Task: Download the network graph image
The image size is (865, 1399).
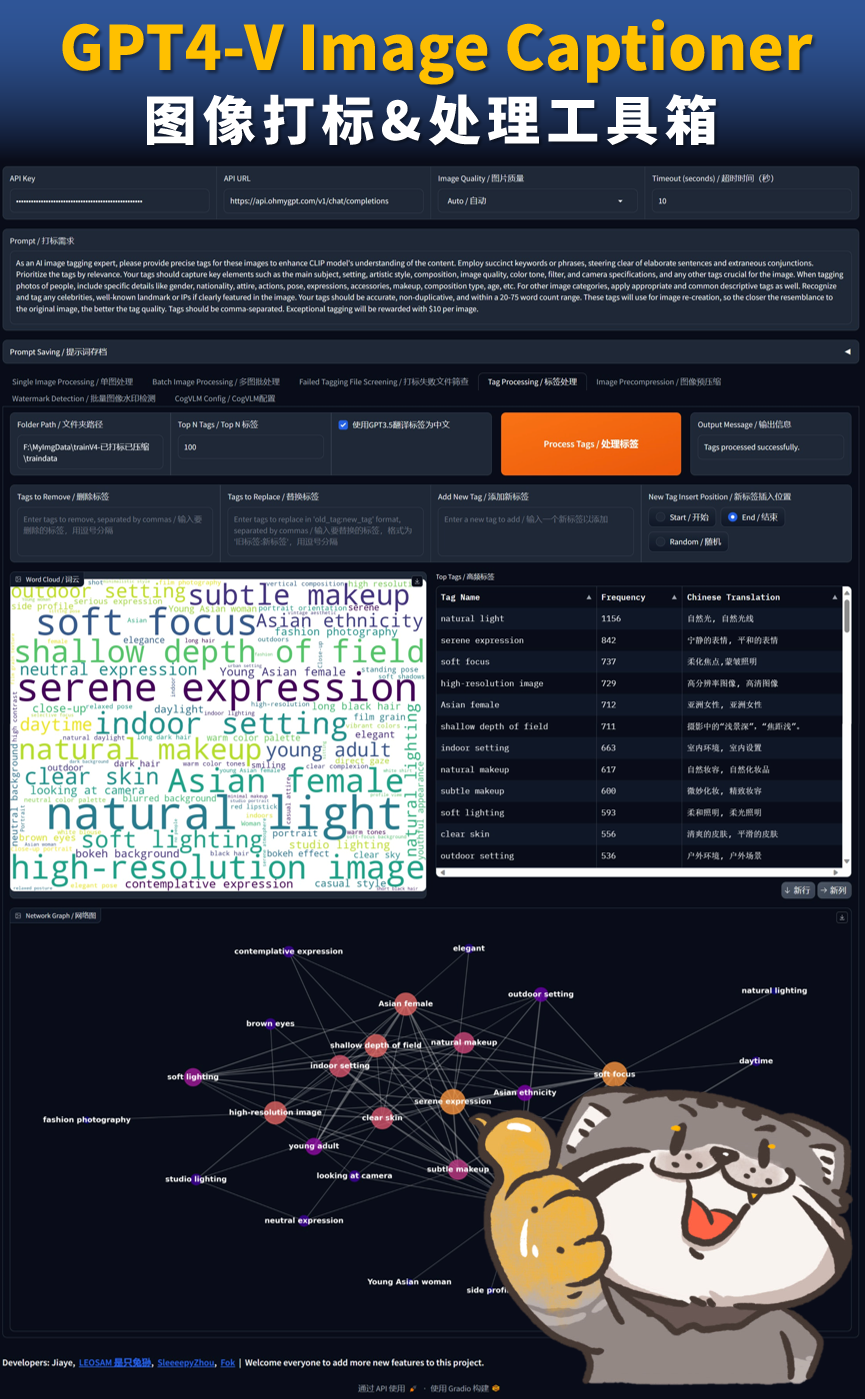Action: [x=842, y=916]
